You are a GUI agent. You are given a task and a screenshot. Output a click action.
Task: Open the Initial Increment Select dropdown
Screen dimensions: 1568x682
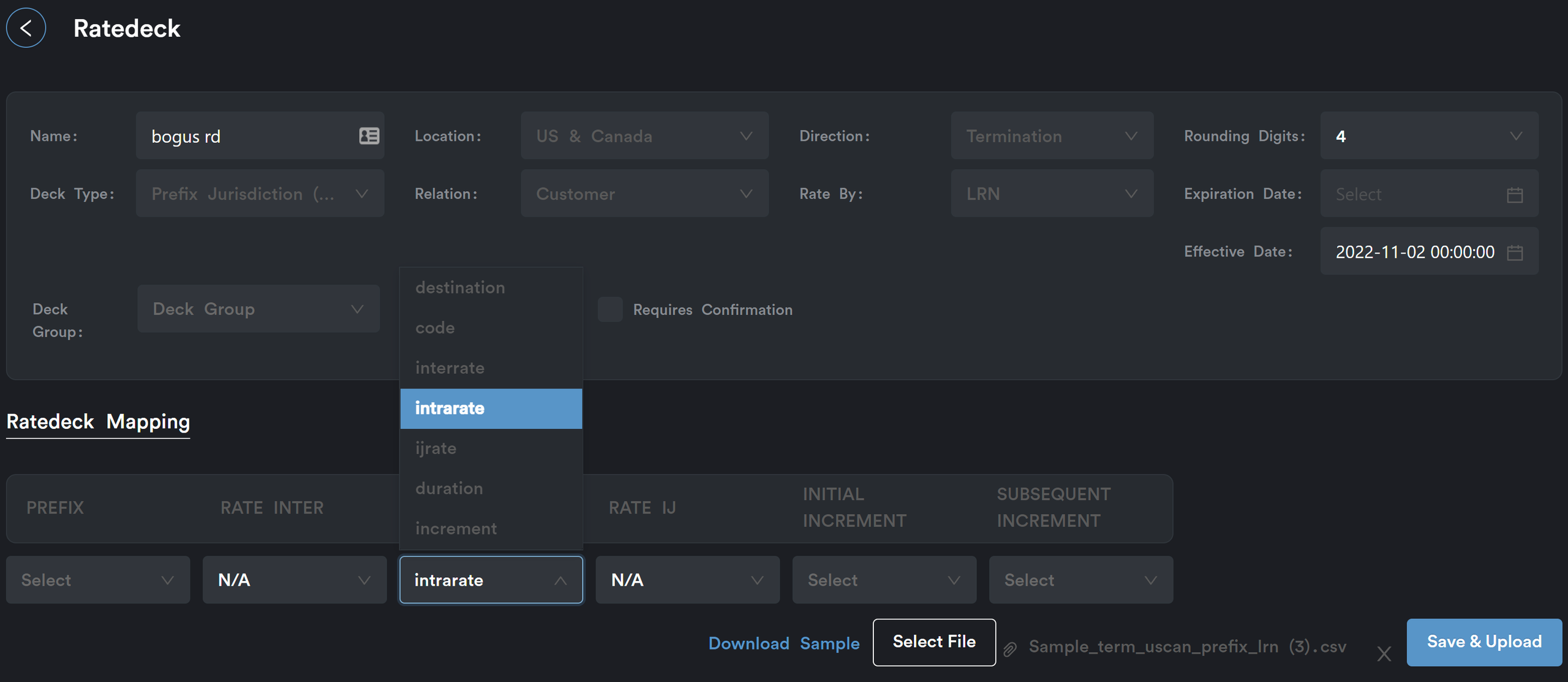pos(883,580)
